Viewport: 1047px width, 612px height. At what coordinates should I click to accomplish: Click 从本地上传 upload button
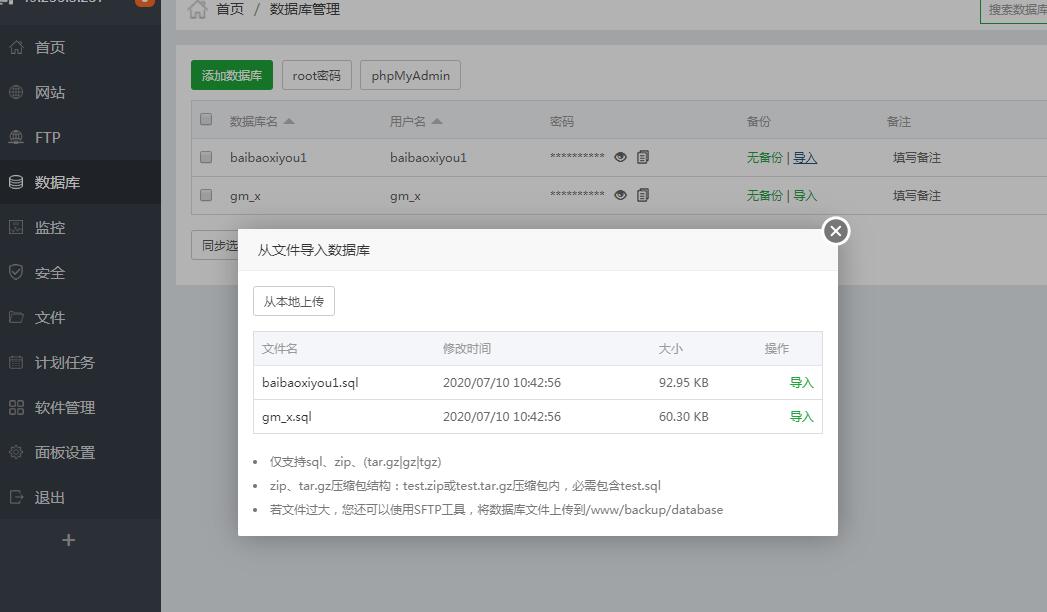(x=293, y=301)
